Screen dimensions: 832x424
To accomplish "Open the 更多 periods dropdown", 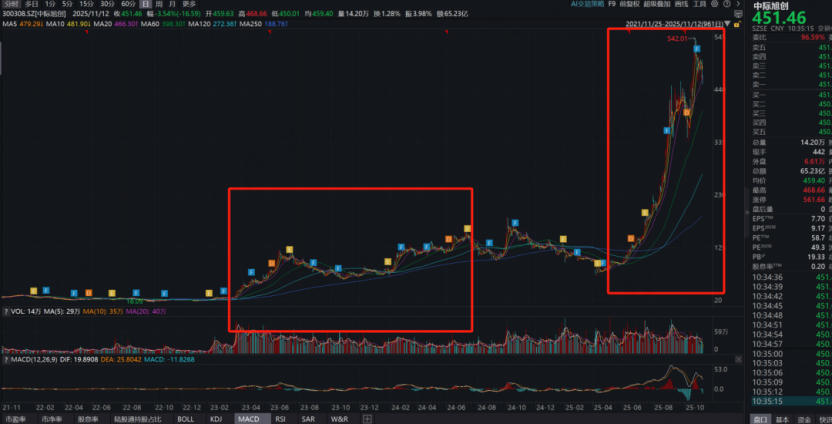I will click(x=189, y=4).
